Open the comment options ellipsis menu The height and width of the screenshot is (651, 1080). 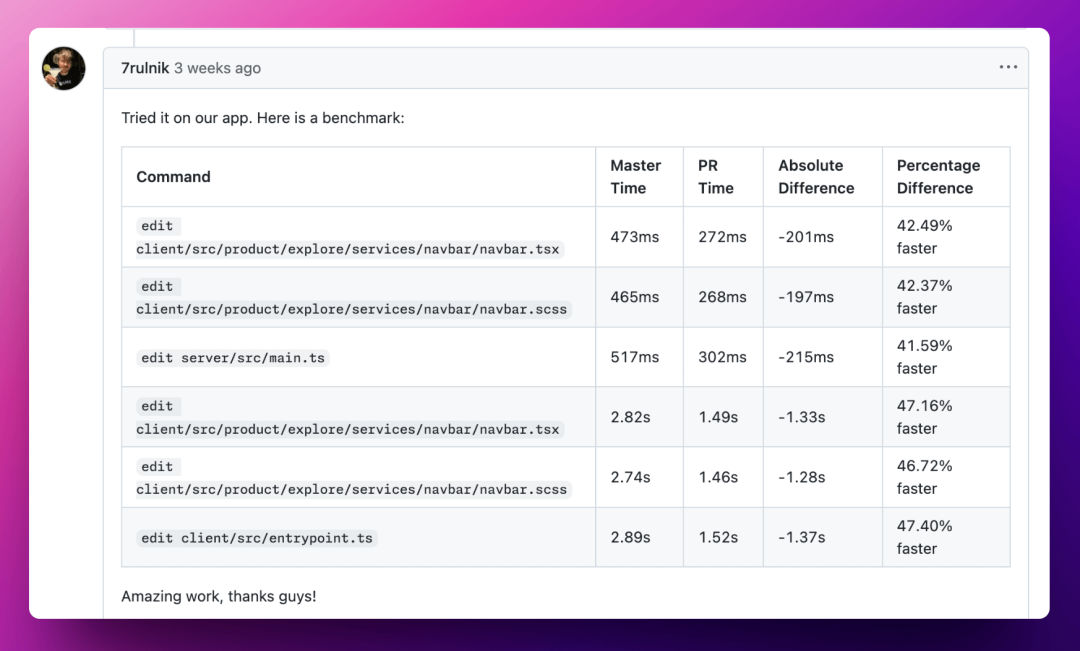(x=1008, y=67)
